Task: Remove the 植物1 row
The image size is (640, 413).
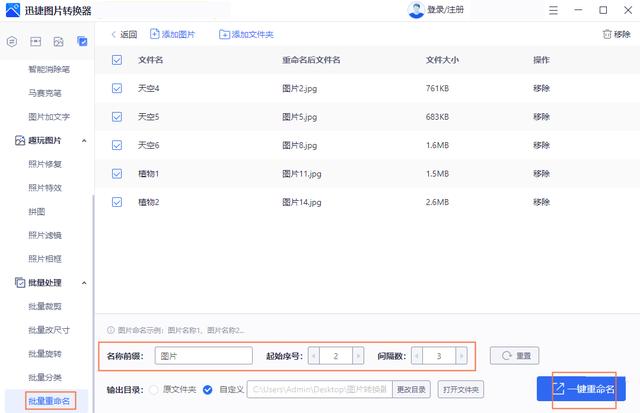Action: point(541,174)
